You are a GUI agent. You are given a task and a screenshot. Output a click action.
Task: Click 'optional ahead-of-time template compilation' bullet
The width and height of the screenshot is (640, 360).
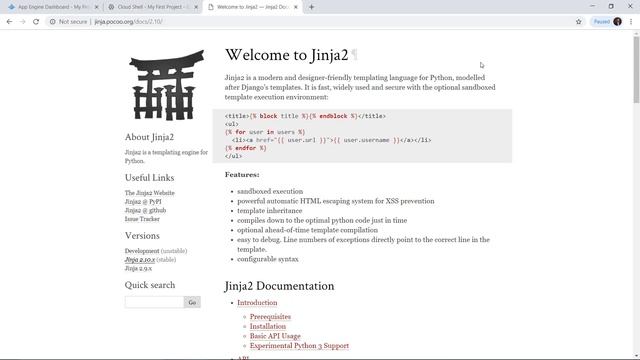pyautogui.click(x=307, y=230)
